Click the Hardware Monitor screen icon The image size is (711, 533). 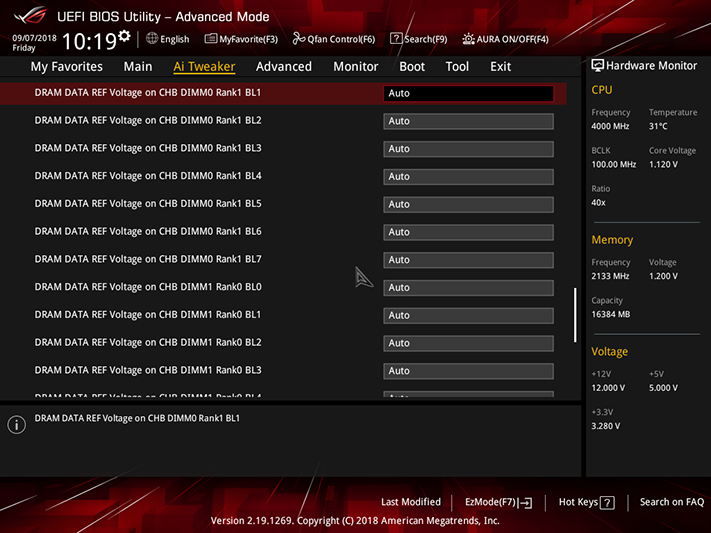[x=598, y=65]
